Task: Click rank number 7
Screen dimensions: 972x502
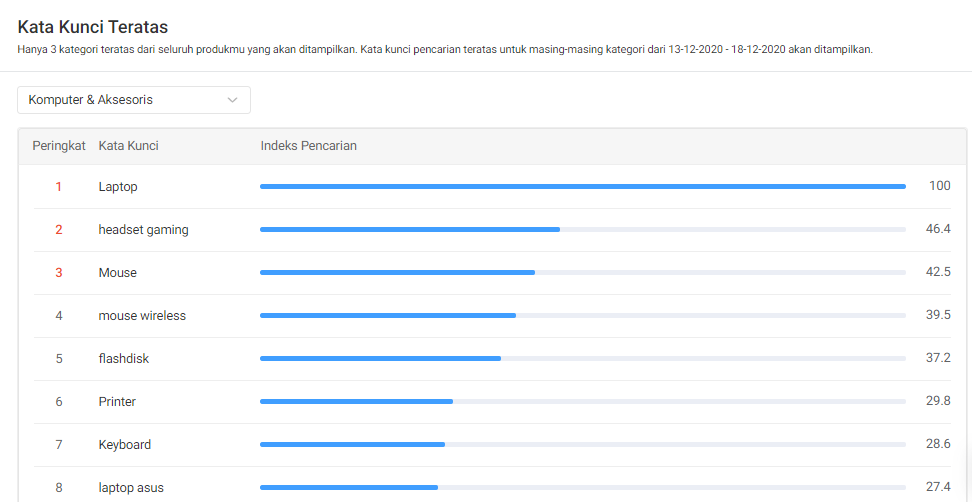Action: [x=59, y=445]
